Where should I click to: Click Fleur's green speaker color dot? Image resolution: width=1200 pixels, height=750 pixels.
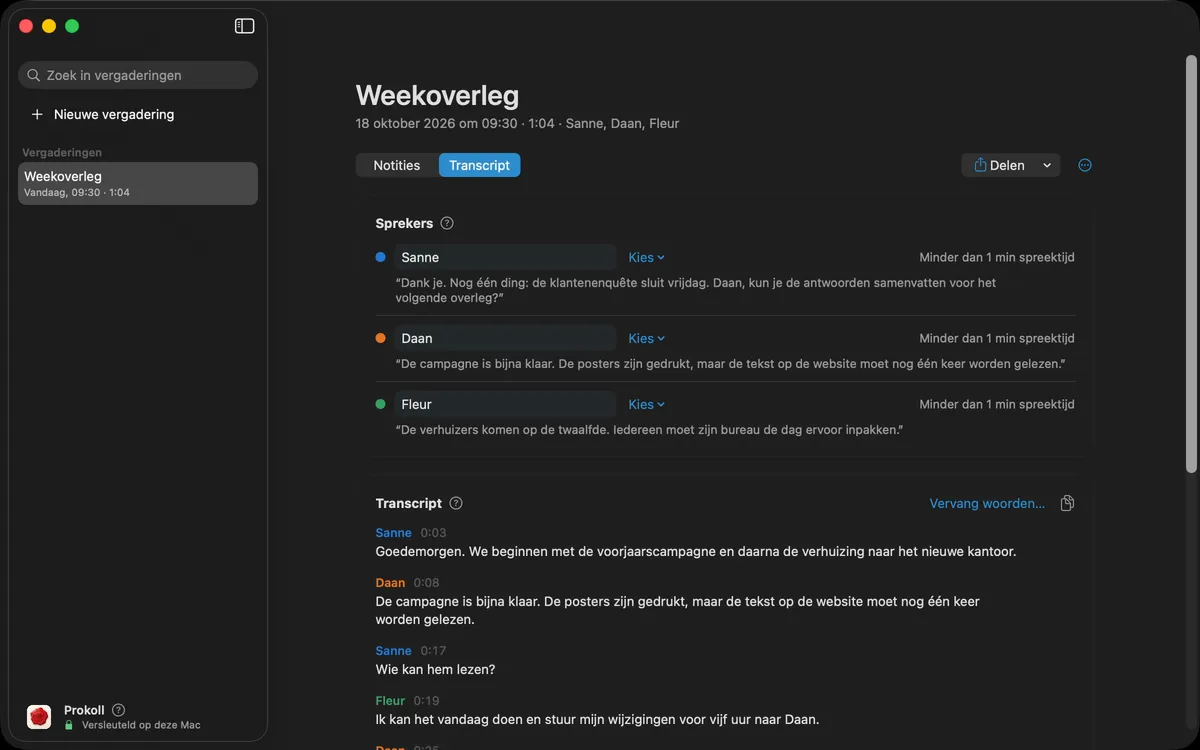click(380, 404)
